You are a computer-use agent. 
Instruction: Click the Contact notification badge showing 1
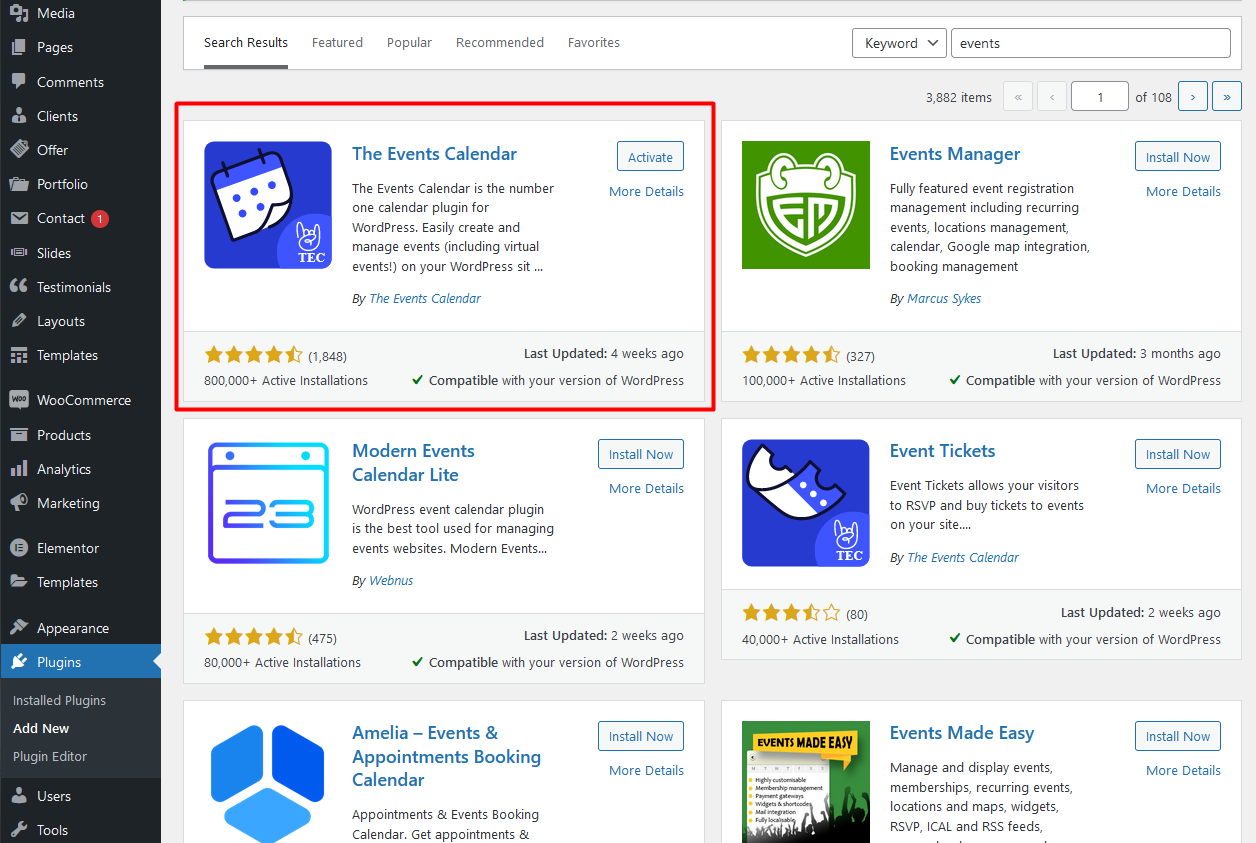(100, 218)
